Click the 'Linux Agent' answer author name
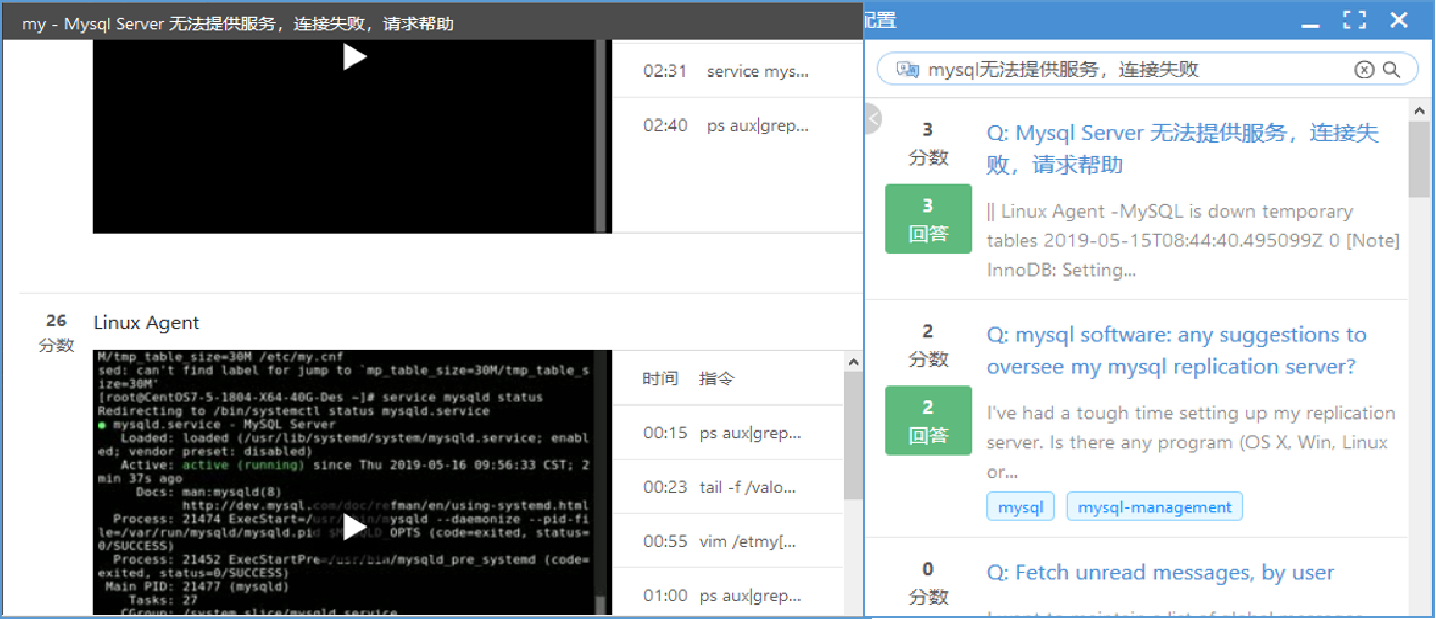The width and height of the screenshot is (1436, 619). 146,323
